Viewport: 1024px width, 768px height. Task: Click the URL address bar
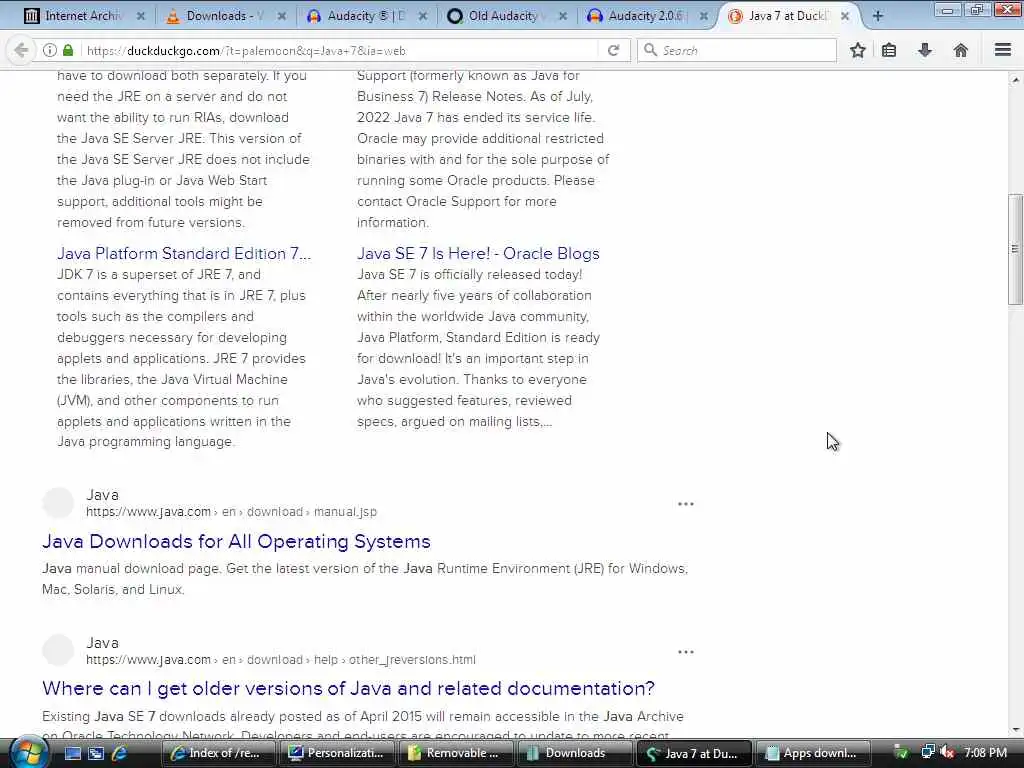[x=340, y=50]
